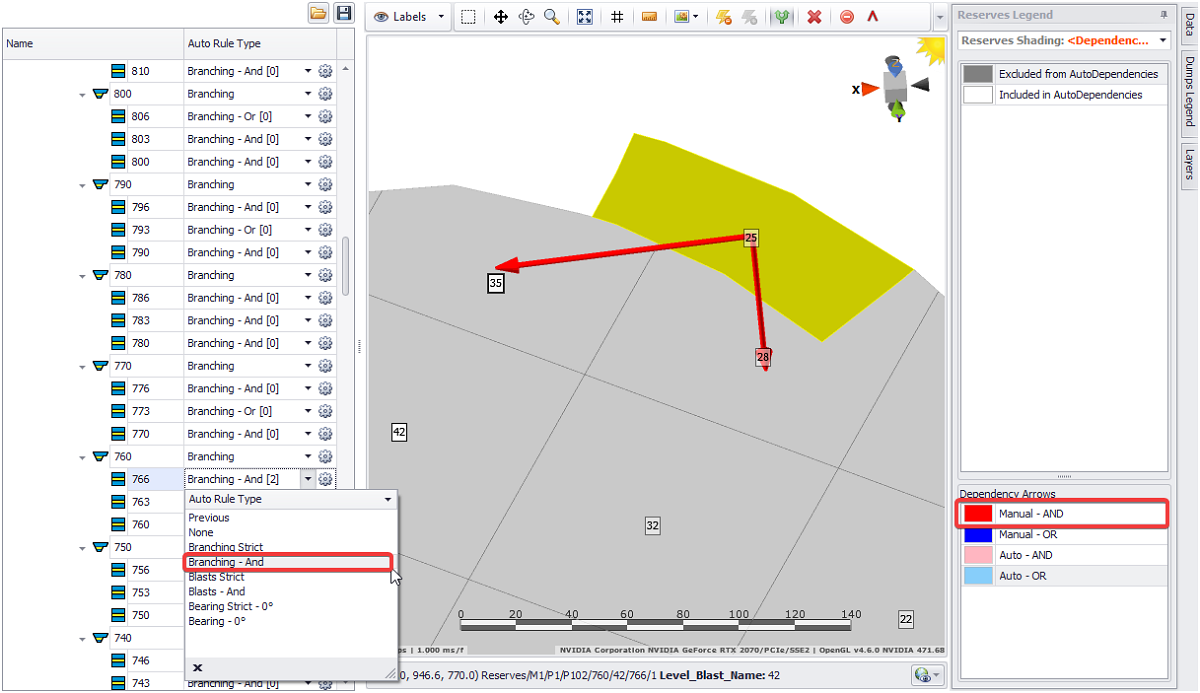The width and height of the screenshot is (1200, 693).
Task: Click the red X delete icon
Action: coord(814,17)
